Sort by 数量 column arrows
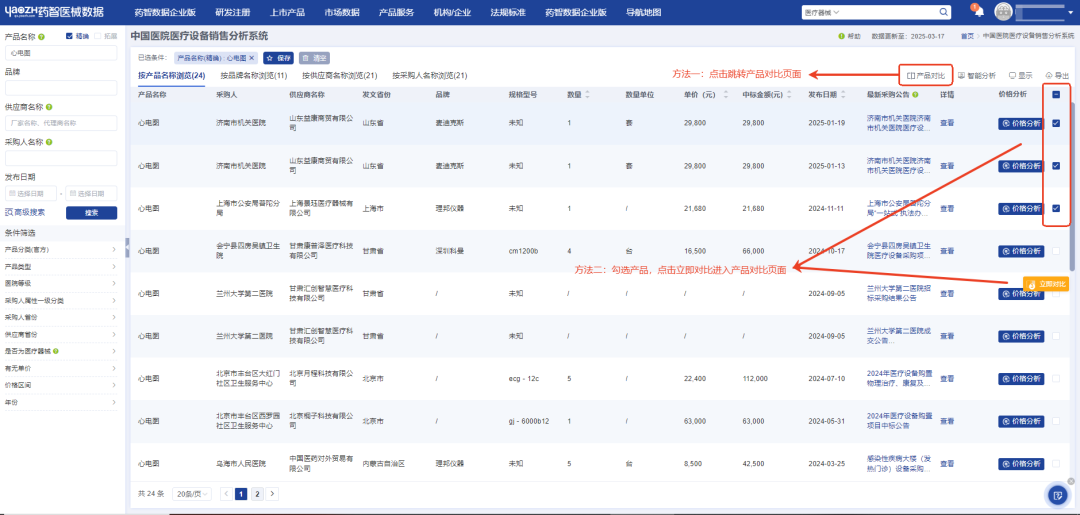 point(587,94)
